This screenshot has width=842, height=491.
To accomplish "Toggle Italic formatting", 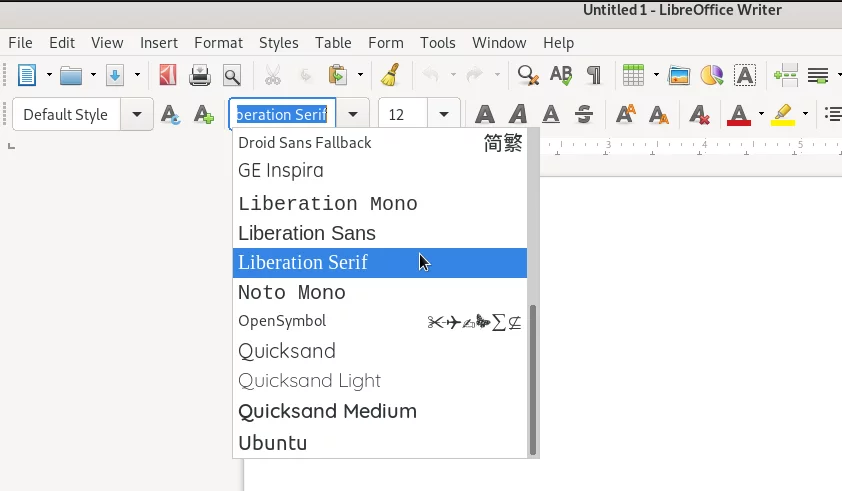I will [x=518, y=114].
